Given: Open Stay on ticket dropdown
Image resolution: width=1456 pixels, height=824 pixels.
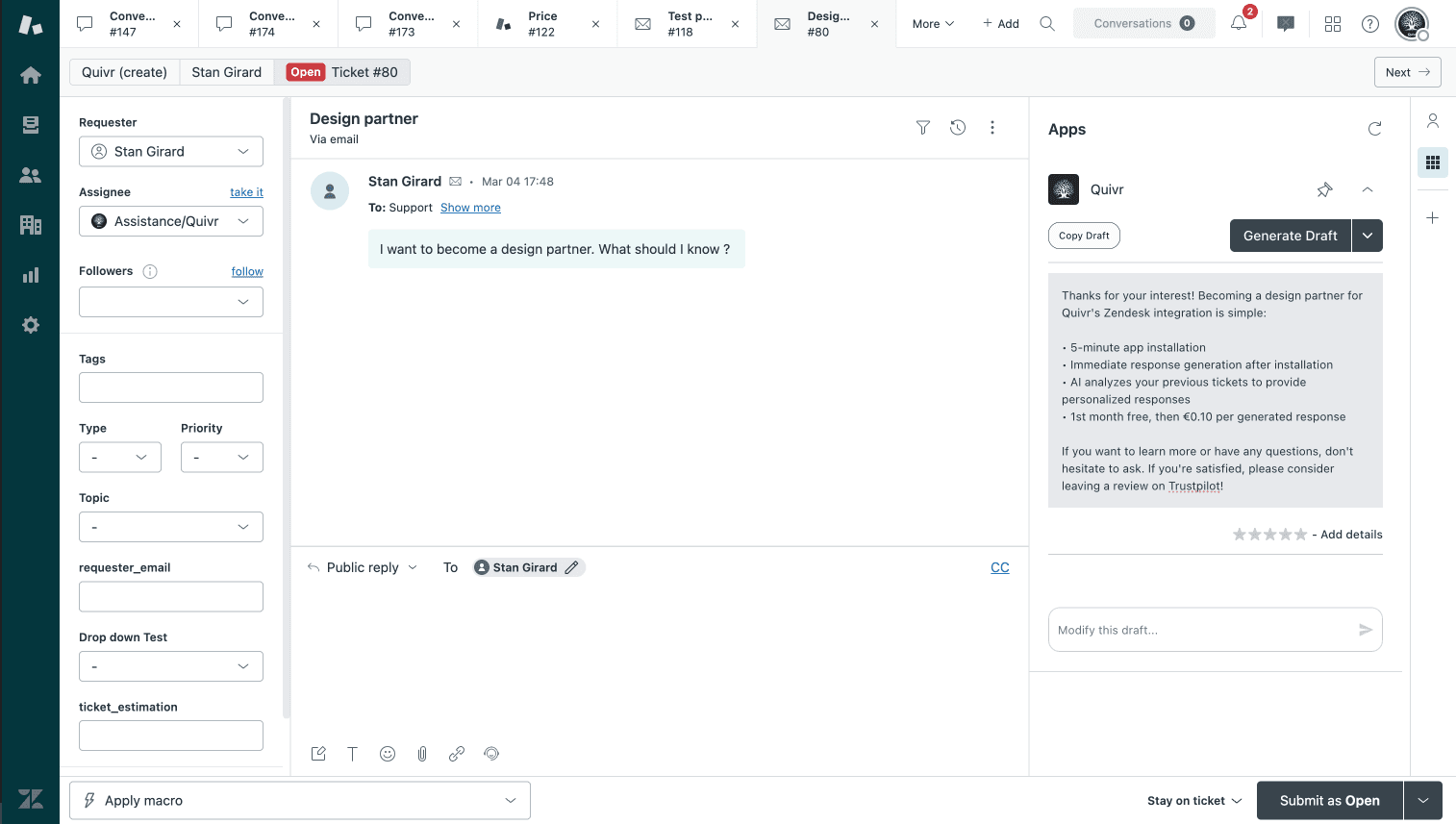Looking at the screenshot, I should pyautogui.click(x=1194, y=800).
